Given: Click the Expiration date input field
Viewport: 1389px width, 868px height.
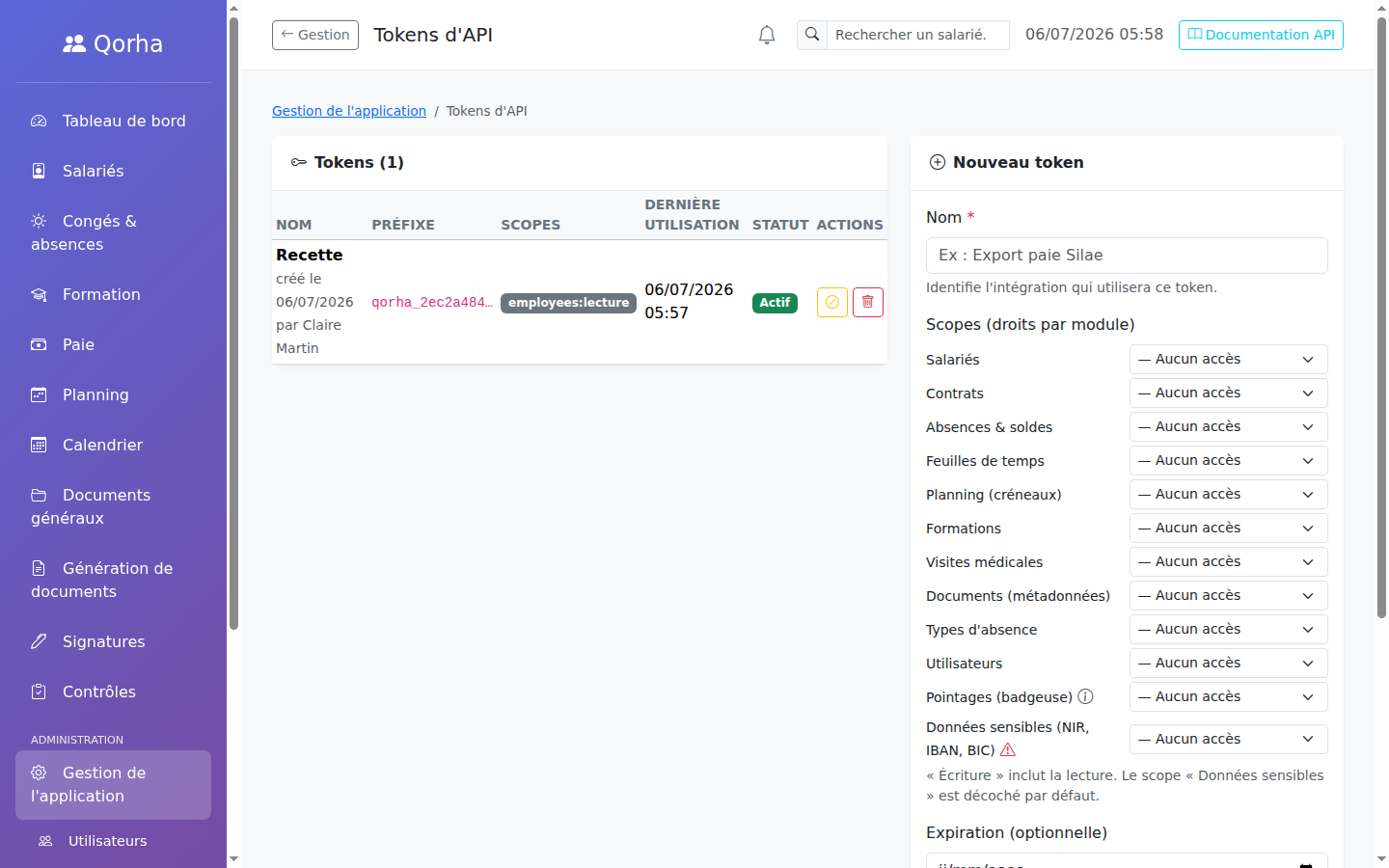Looking at the screenshot, I should click(1127, 860).
